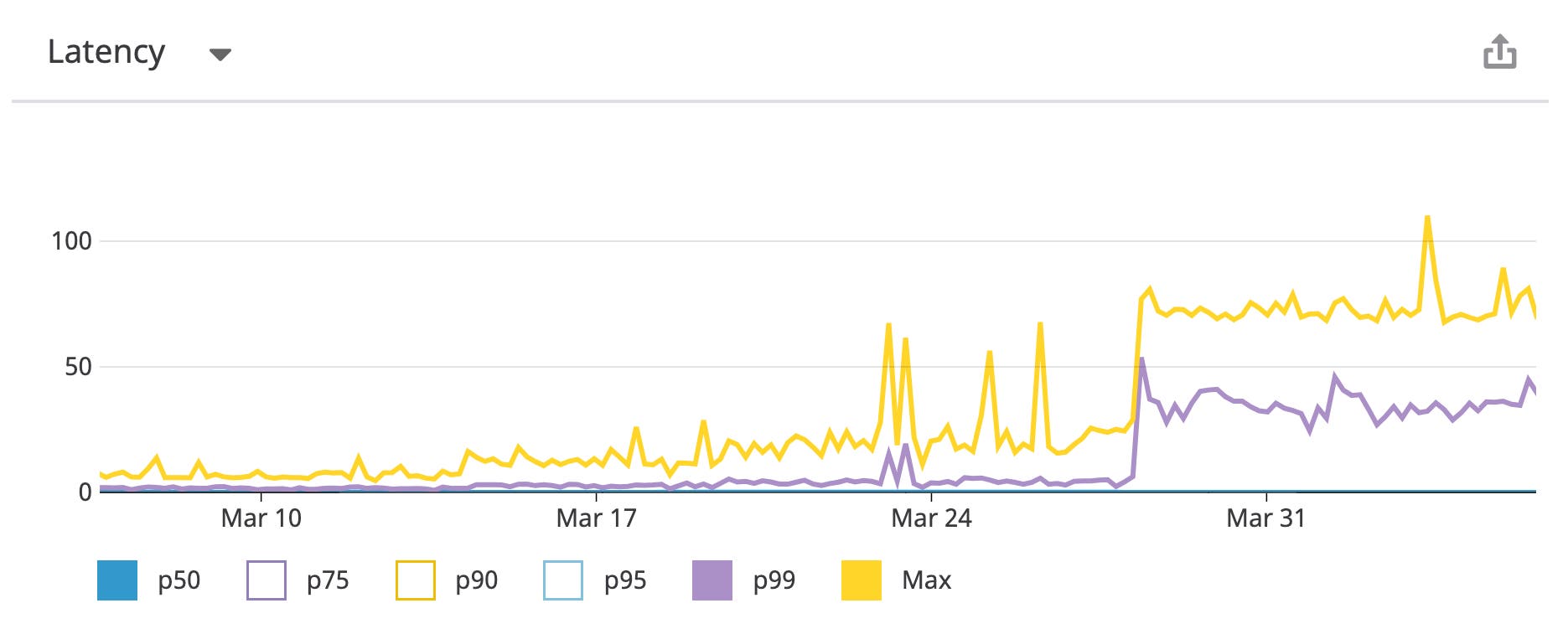Click the blue p50 legend swatch
Screen dimensions: 1568x634
(x=117, y=579)
